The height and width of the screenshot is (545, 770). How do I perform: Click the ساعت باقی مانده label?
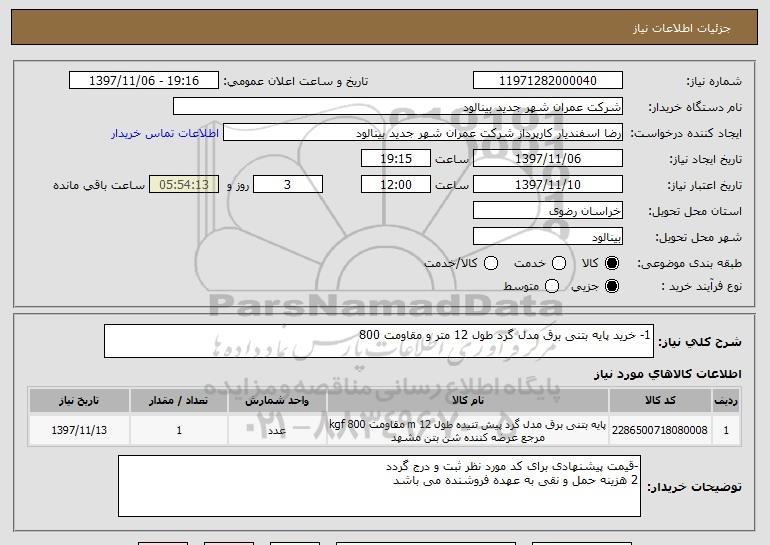coord(99,185)
